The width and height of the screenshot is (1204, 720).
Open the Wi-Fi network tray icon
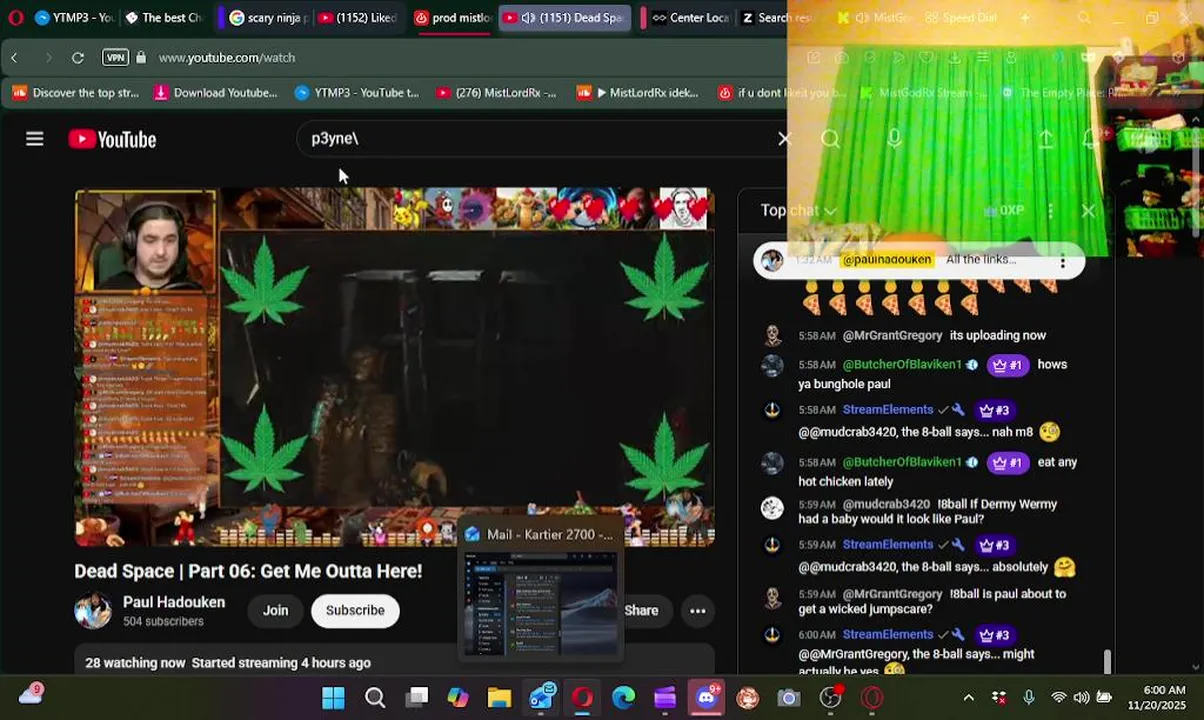(x=1058, y=698)
